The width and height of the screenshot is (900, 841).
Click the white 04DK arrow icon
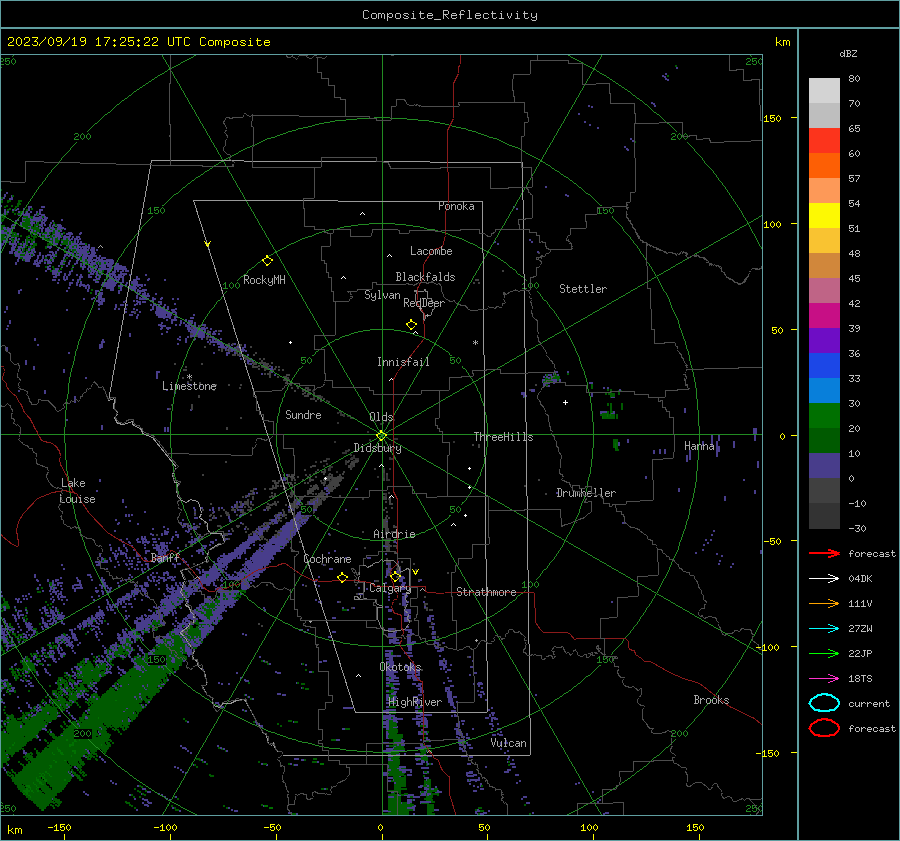click(x=824, y=578)
